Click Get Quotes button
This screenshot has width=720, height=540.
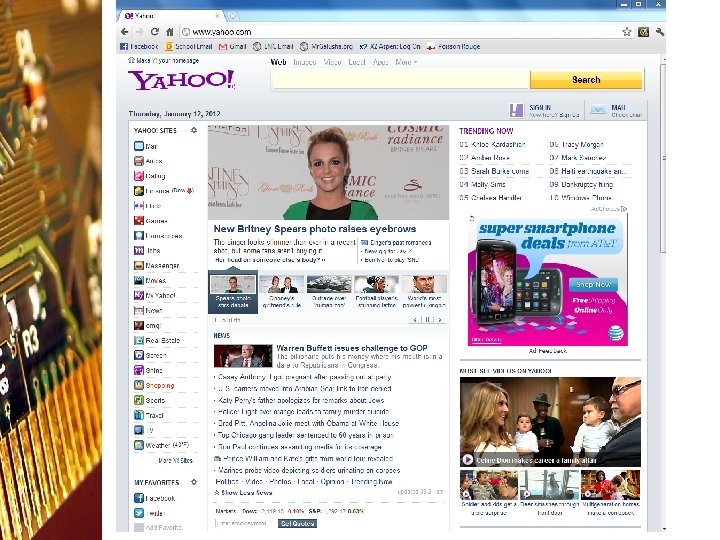point(297,523)
